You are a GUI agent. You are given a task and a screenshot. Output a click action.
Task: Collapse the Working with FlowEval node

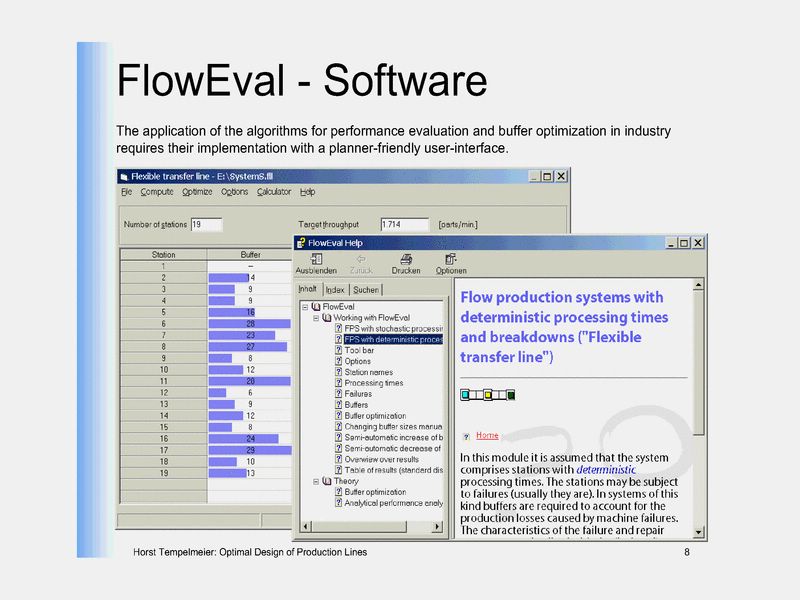coord(315,317)
